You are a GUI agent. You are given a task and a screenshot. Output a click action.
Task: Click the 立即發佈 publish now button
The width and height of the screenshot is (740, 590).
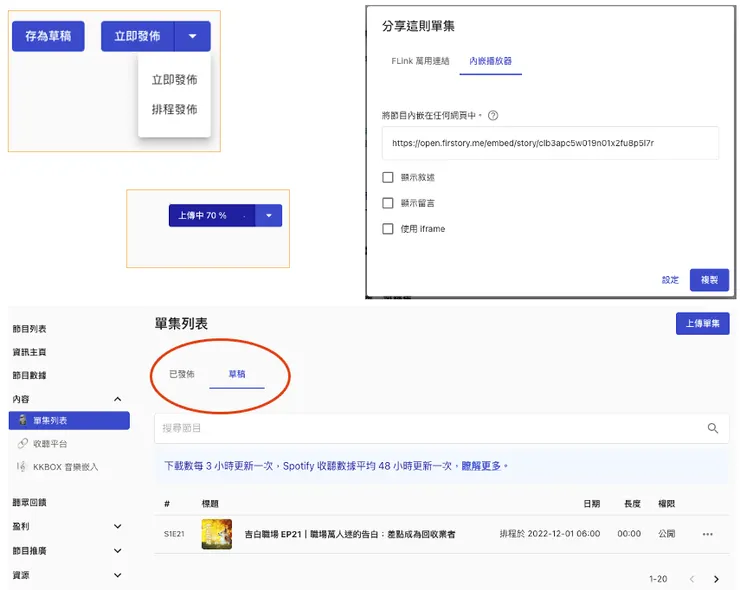137,36
